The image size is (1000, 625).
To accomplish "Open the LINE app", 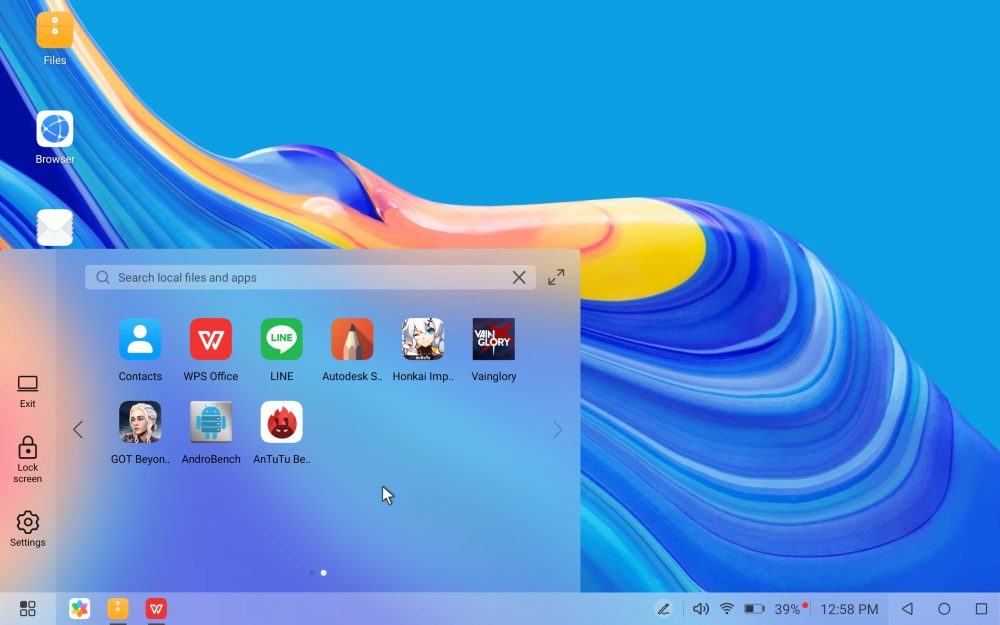I will [281, 339].
